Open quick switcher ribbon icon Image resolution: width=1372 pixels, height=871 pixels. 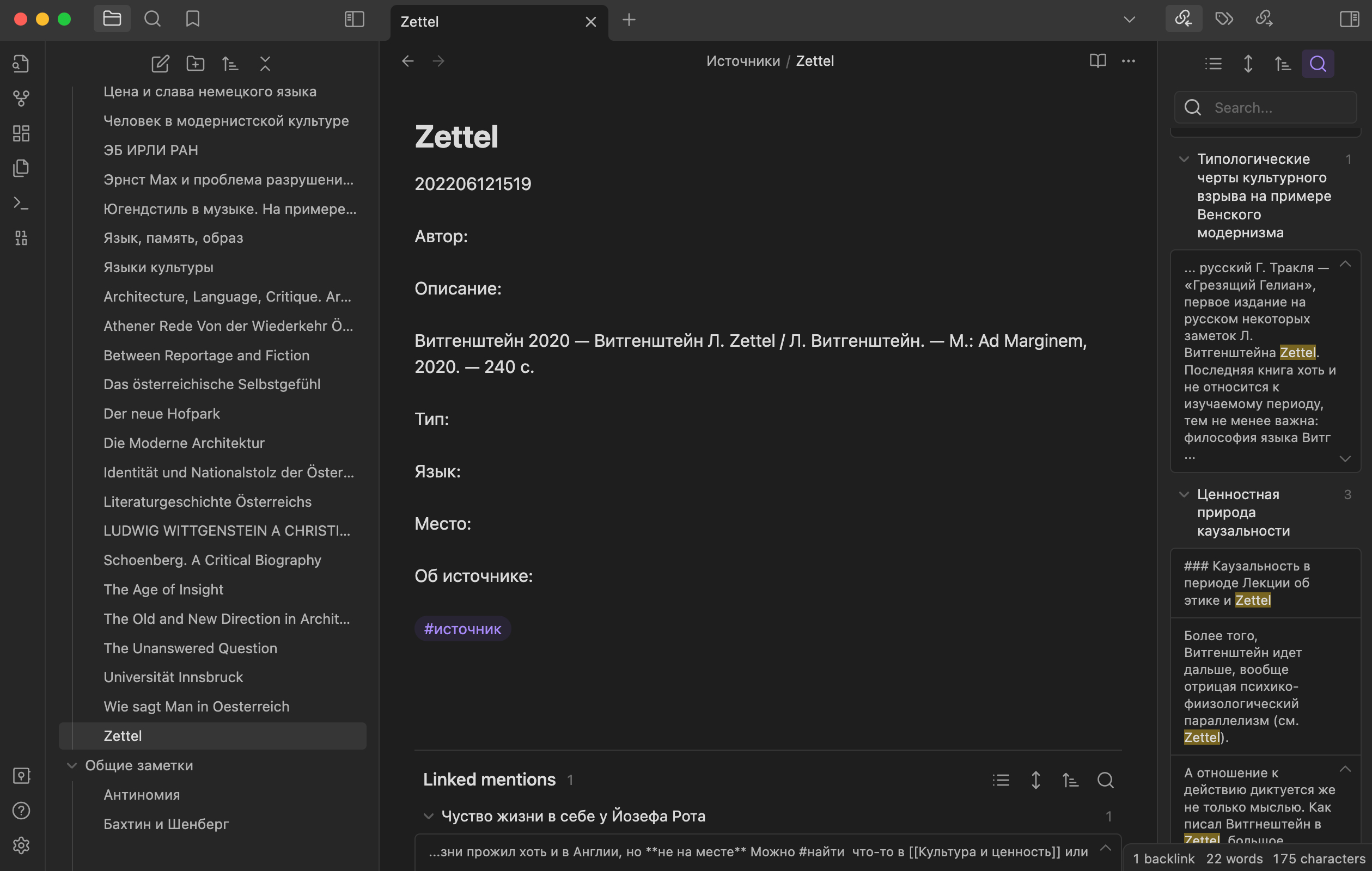pos(21,63)
